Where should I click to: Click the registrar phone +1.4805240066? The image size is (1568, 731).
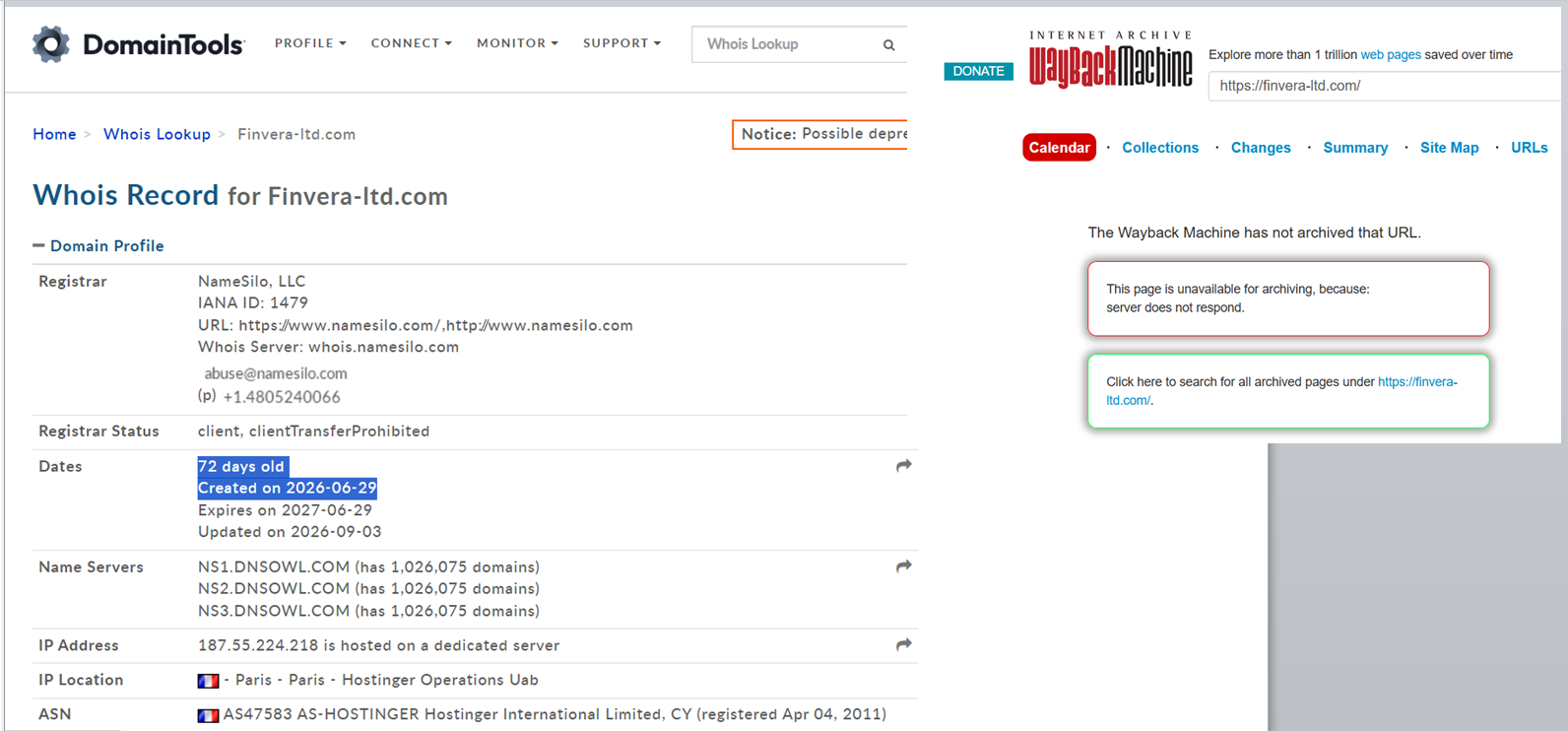pos(282,397)
